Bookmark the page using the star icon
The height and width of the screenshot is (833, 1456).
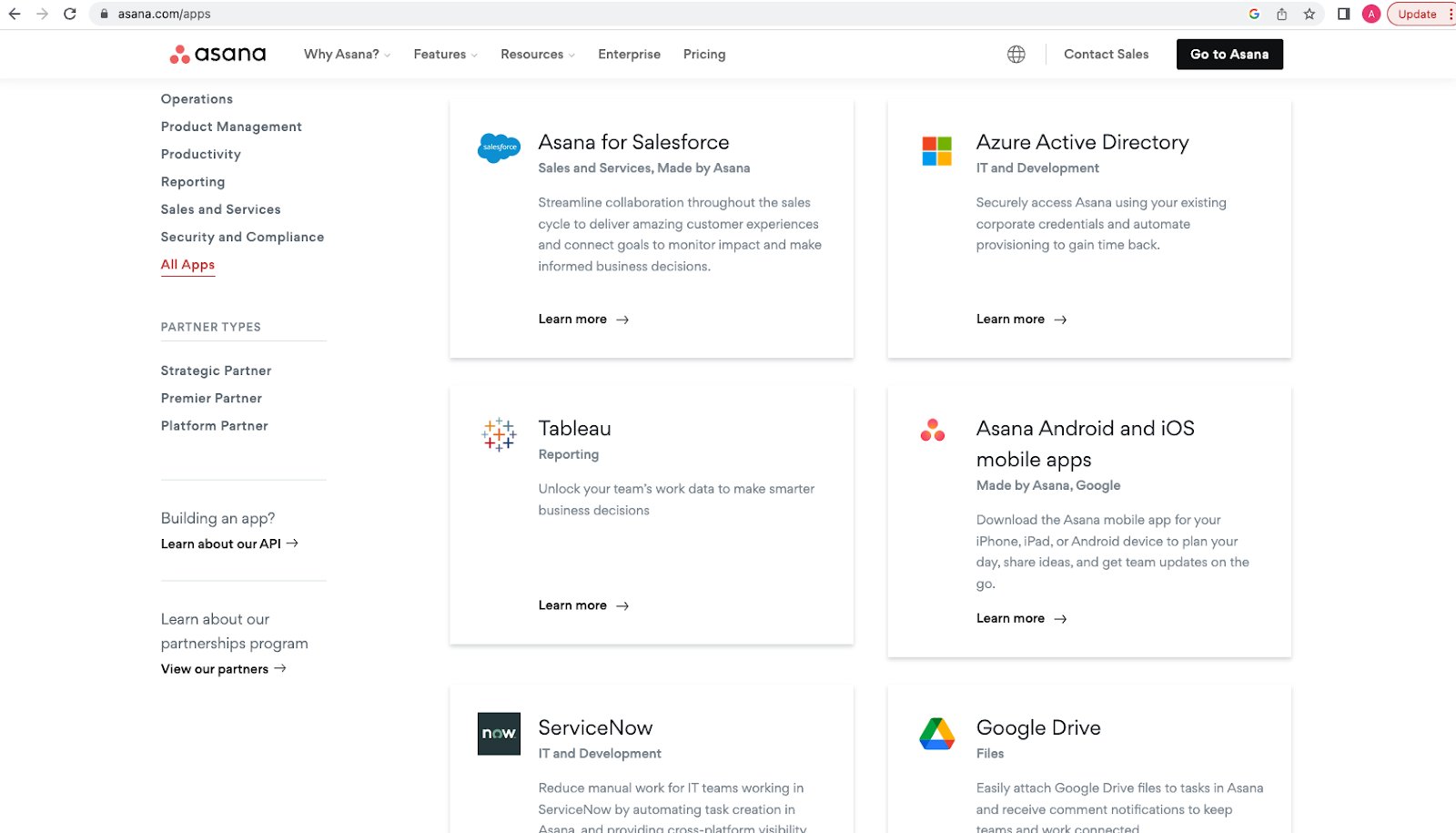[x=1309, y=14]
